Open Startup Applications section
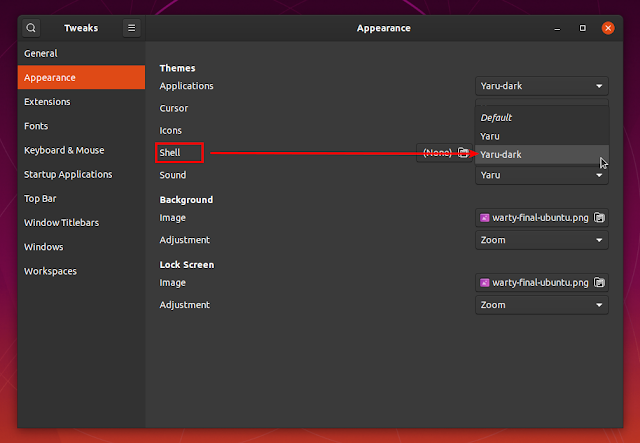Screen dimensions: 640x443 (x=81, y=174)
